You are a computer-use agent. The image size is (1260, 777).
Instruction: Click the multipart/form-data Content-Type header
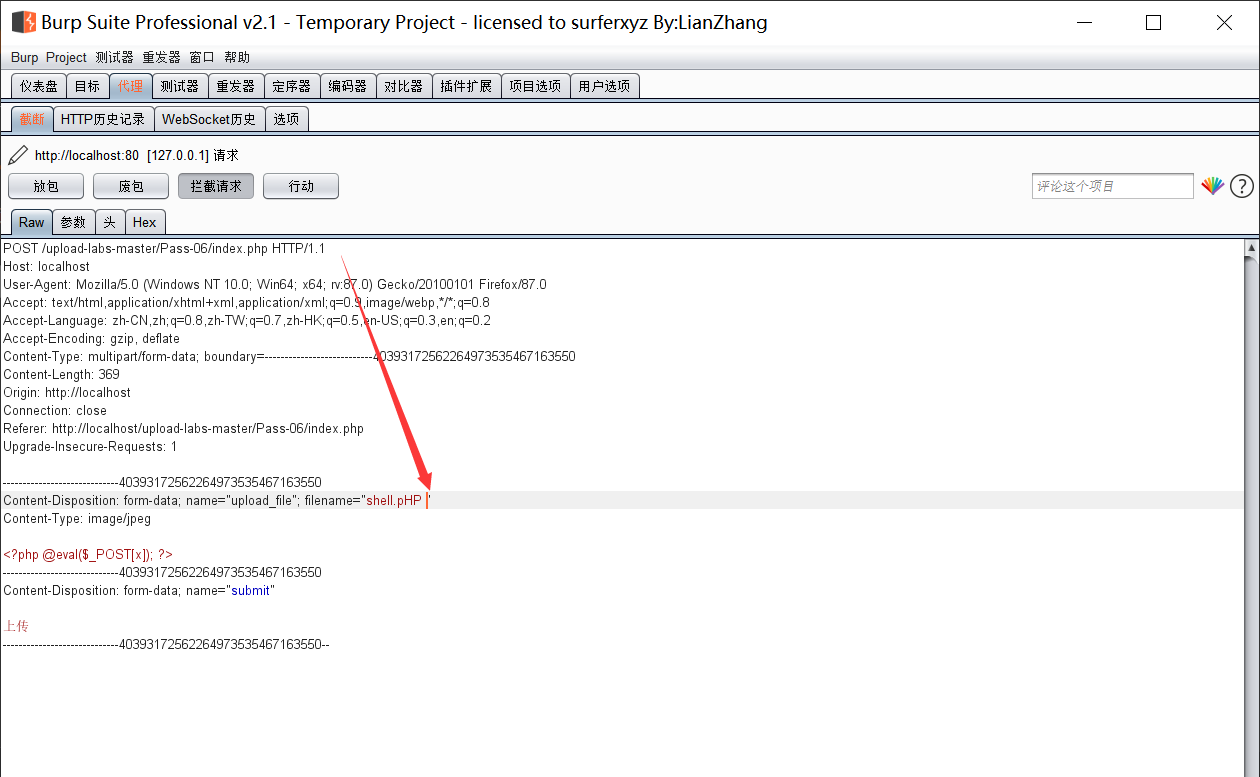tap(289, 356)
